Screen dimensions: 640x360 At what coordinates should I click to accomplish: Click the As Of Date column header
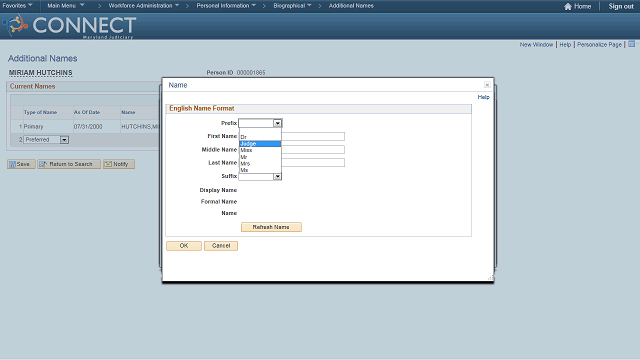87,112
